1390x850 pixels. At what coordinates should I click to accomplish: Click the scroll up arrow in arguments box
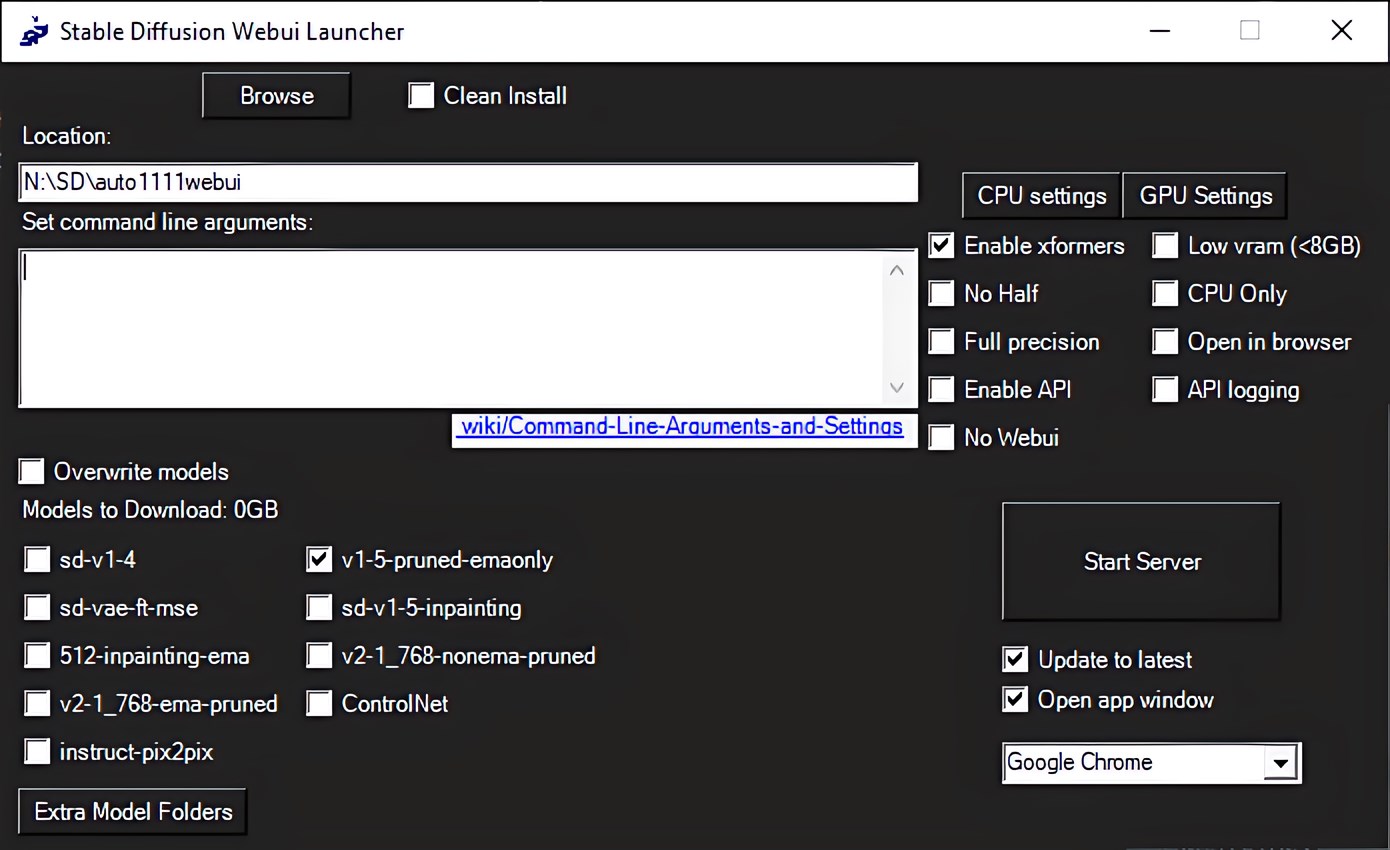point(897,270)
